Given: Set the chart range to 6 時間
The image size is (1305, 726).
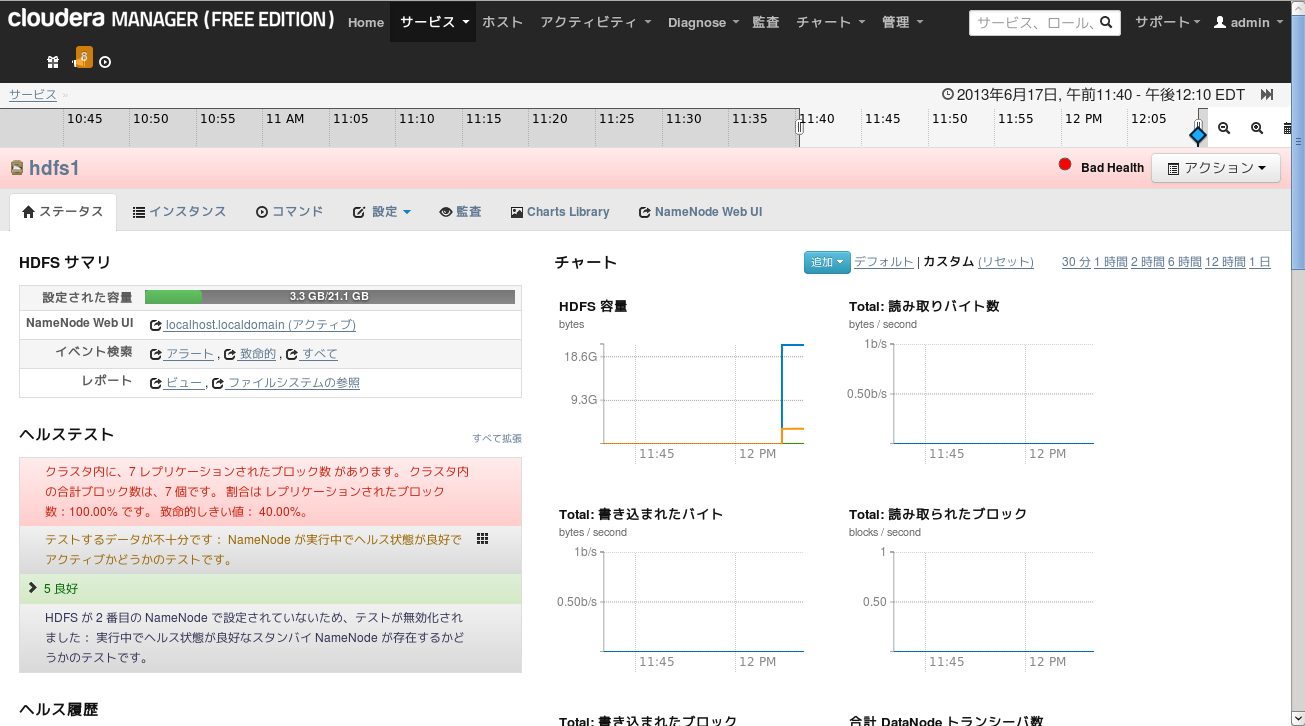Looking at the screenshot, I should 1184,262.
